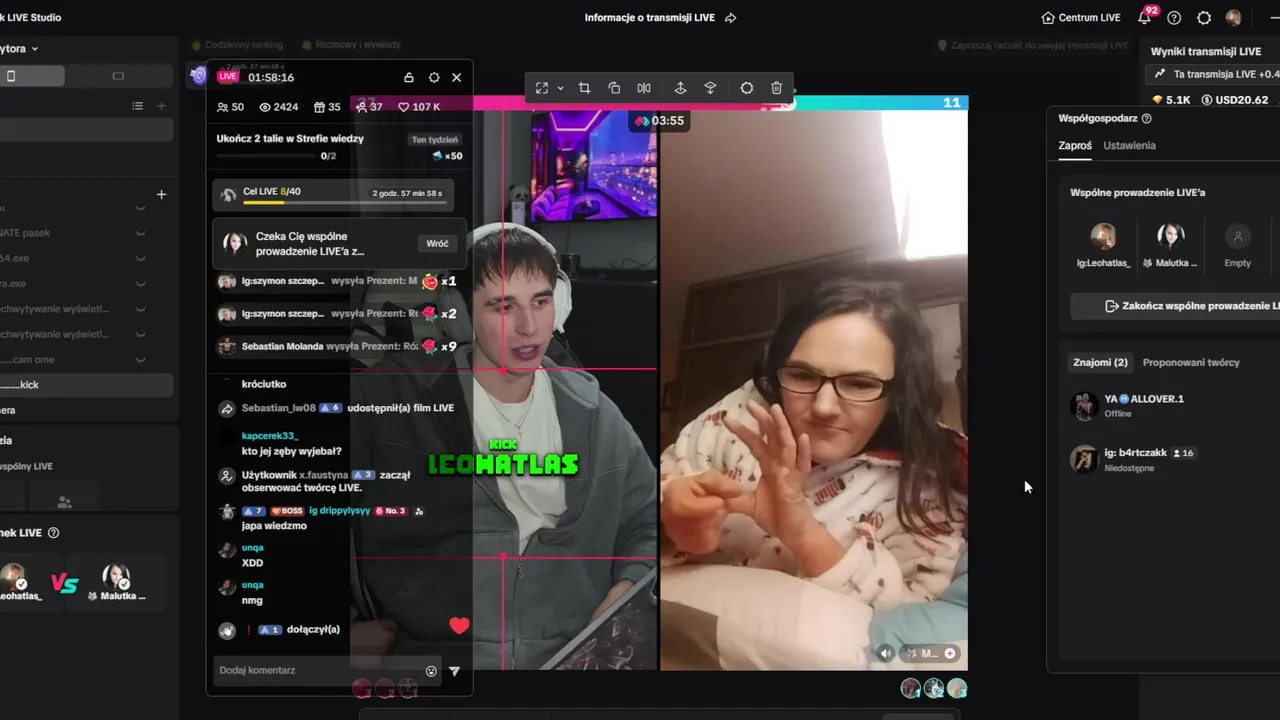Open top gifter avatar ranked 1
The image size is (1280, 720).
pyautogui.click(x=910, y=688)
